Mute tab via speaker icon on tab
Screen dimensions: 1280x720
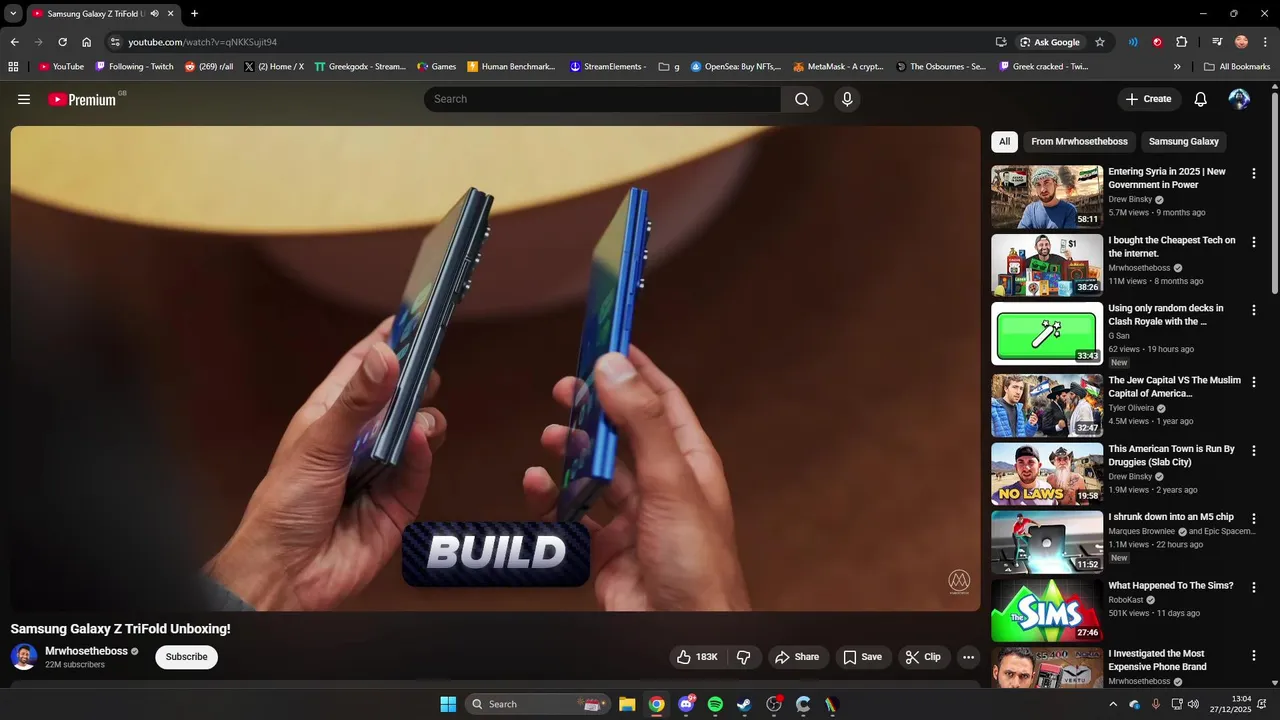[x=155, y=14]
